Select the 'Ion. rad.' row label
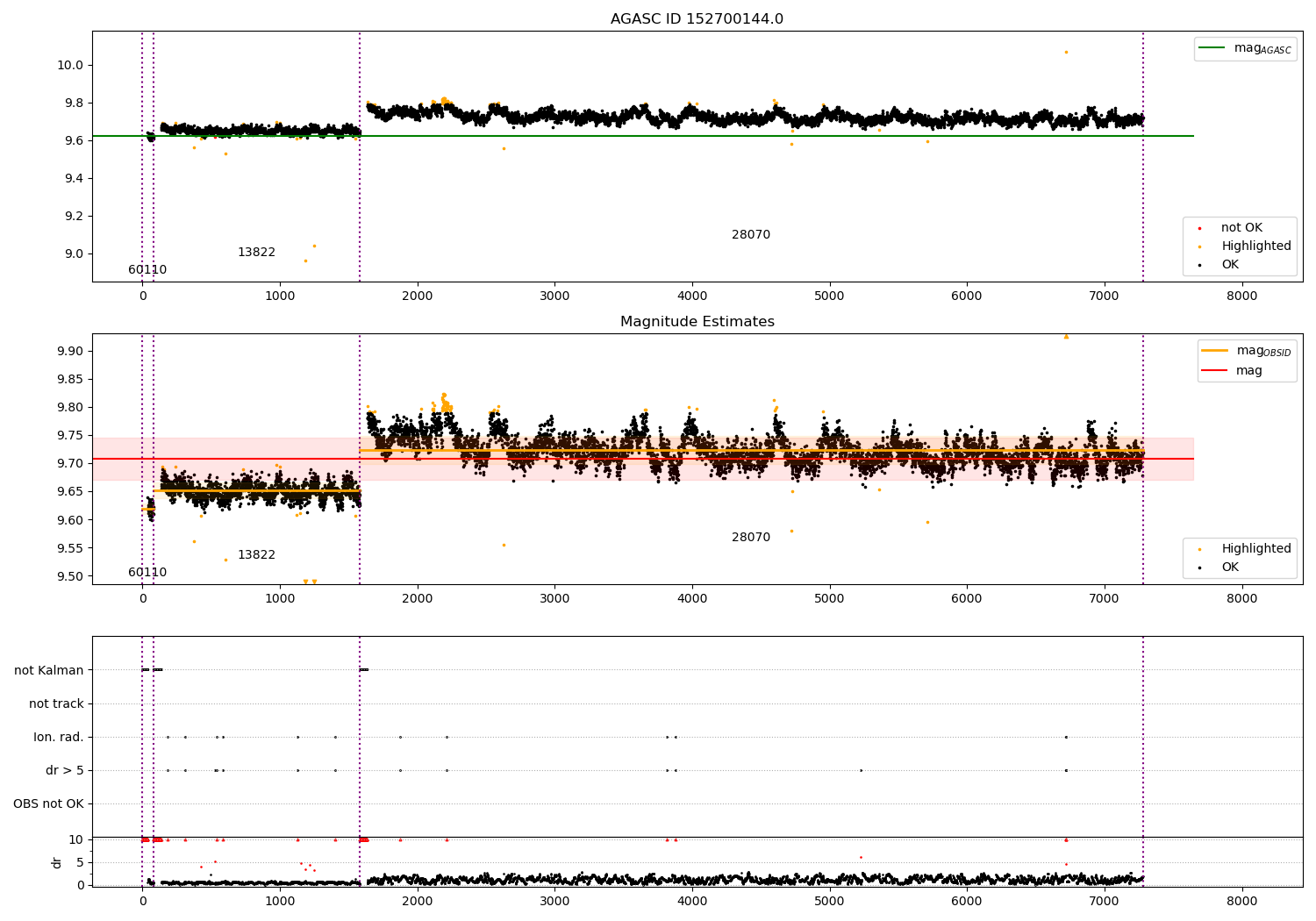Image resolution: width=1316 pixels, height=921 pixels. (59, 737)
